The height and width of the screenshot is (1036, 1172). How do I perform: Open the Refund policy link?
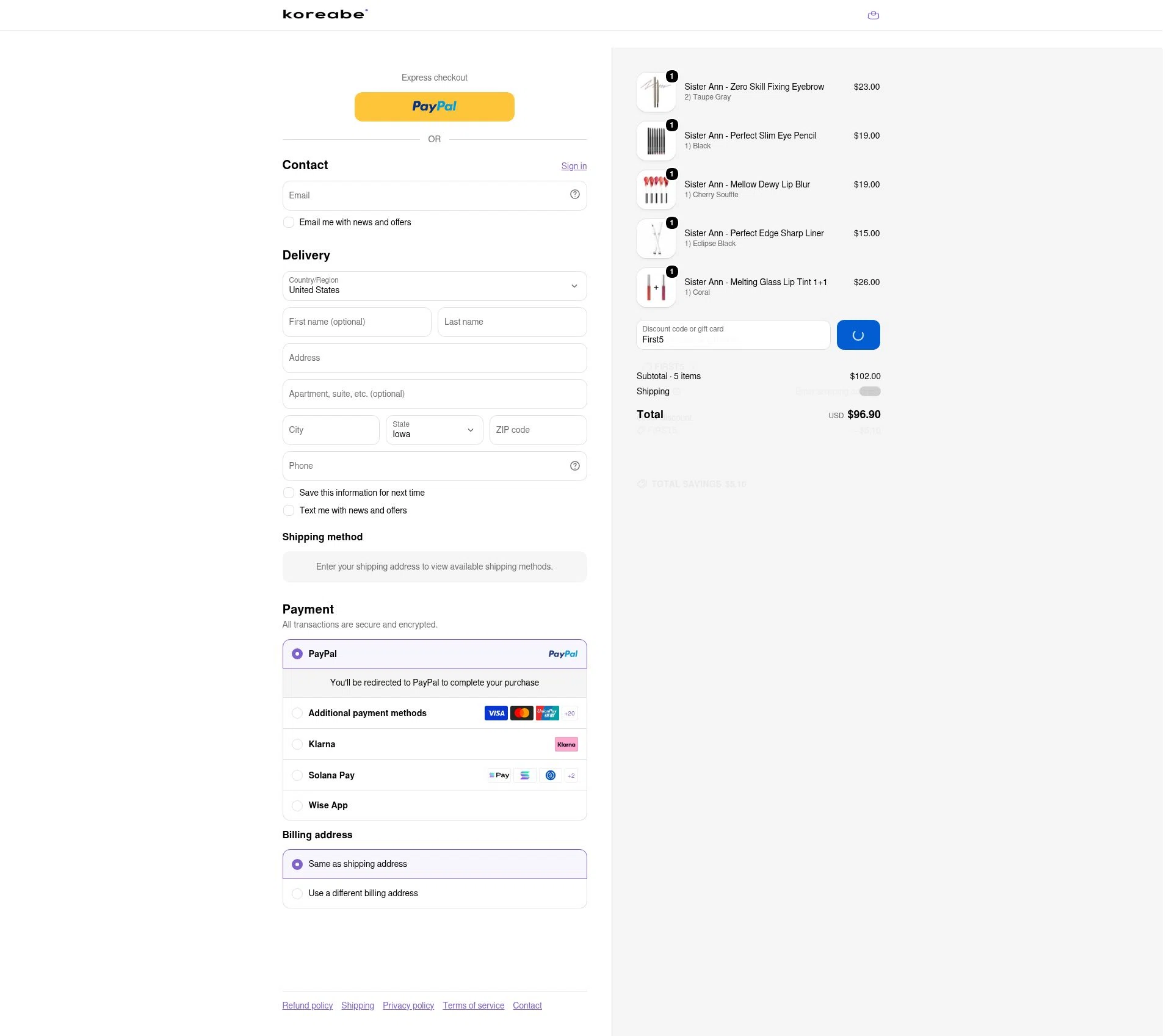coord(308,1005)
